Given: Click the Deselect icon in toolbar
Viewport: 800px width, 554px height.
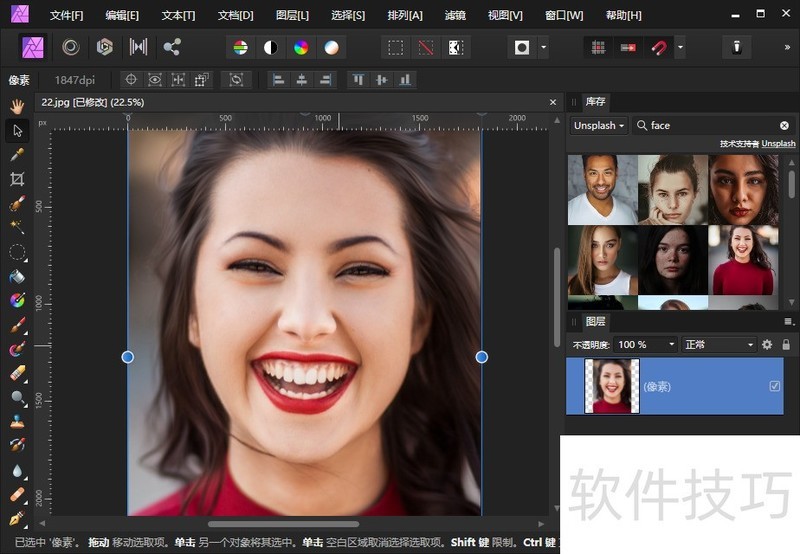Looking at the screenshot, I should (x=426, y=48).
